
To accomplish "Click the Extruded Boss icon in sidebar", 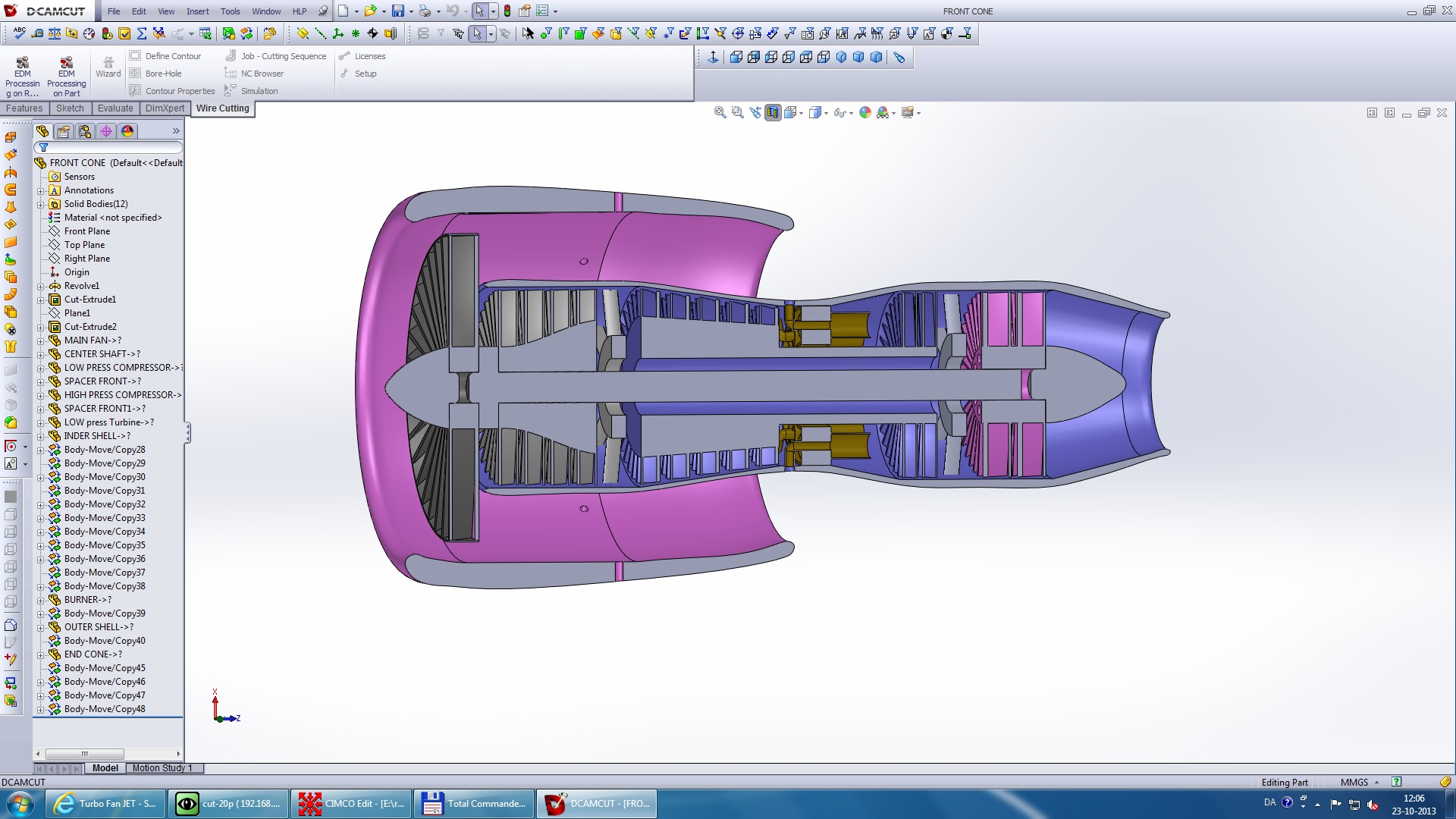I will click(11, 137).
